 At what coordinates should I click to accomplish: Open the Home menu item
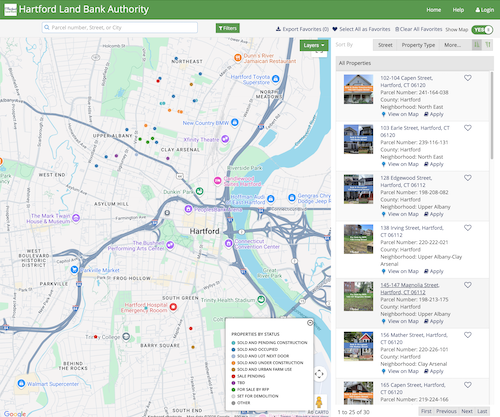tap(433, 10)
